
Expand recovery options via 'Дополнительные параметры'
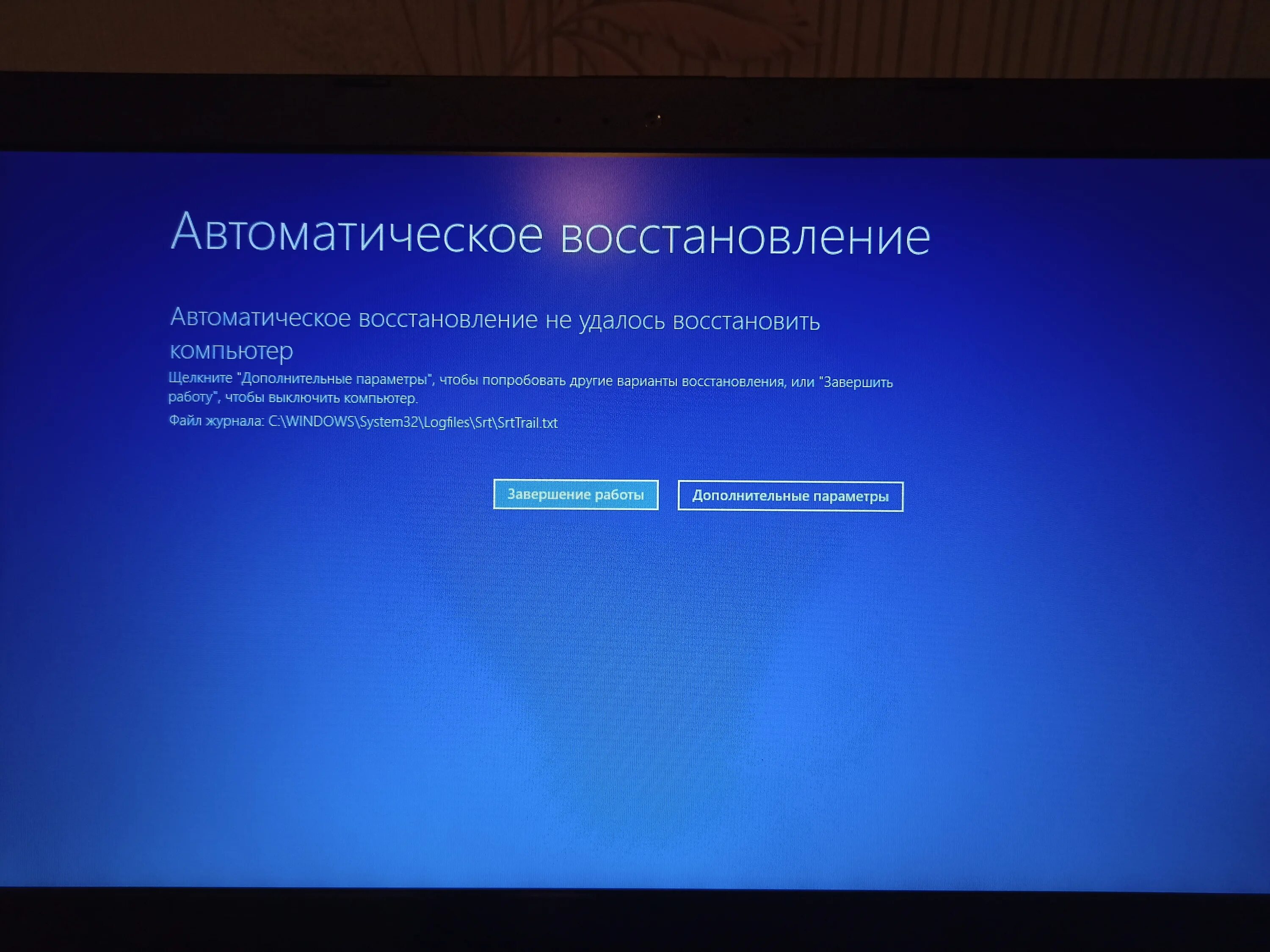point(791,494)
